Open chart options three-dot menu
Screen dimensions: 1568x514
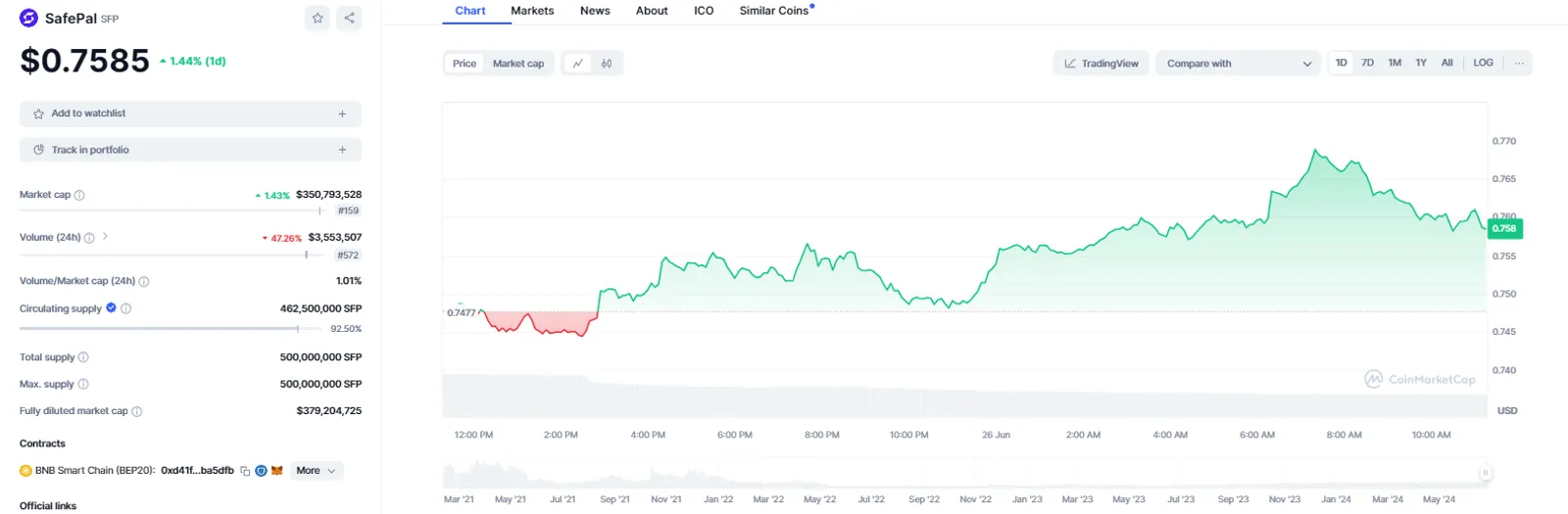(x=1519, y=64)
